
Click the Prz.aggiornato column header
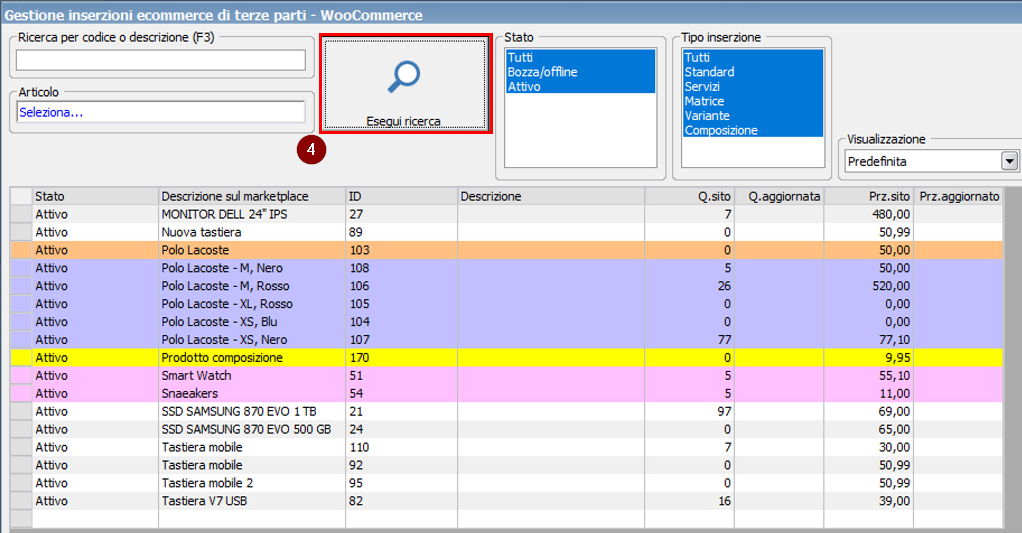tap(958, 196)
